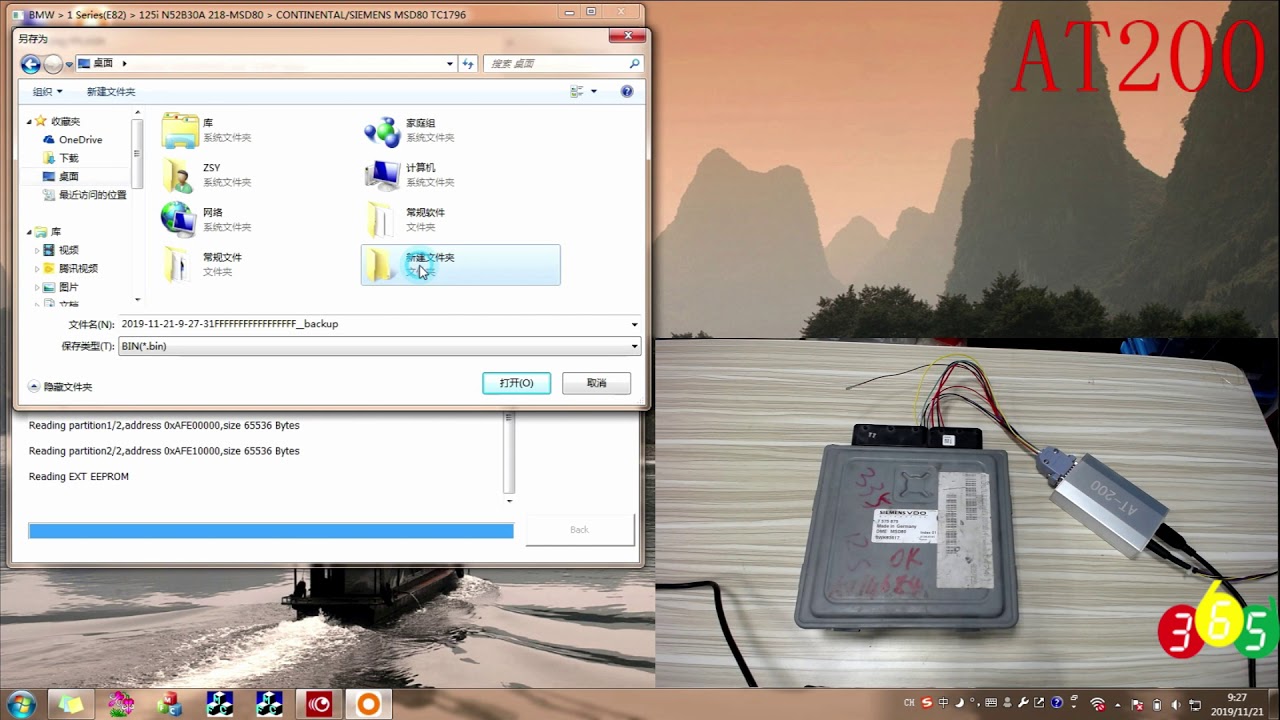
Task: Open the colorful cubes app on taskbar
Action: (x=170, y=704)
